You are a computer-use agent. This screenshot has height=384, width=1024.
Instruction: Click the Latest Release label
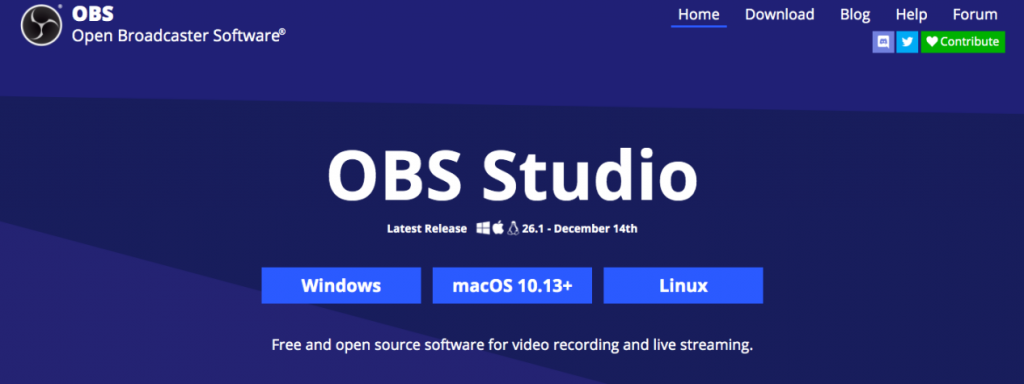(x=427, y=229)
